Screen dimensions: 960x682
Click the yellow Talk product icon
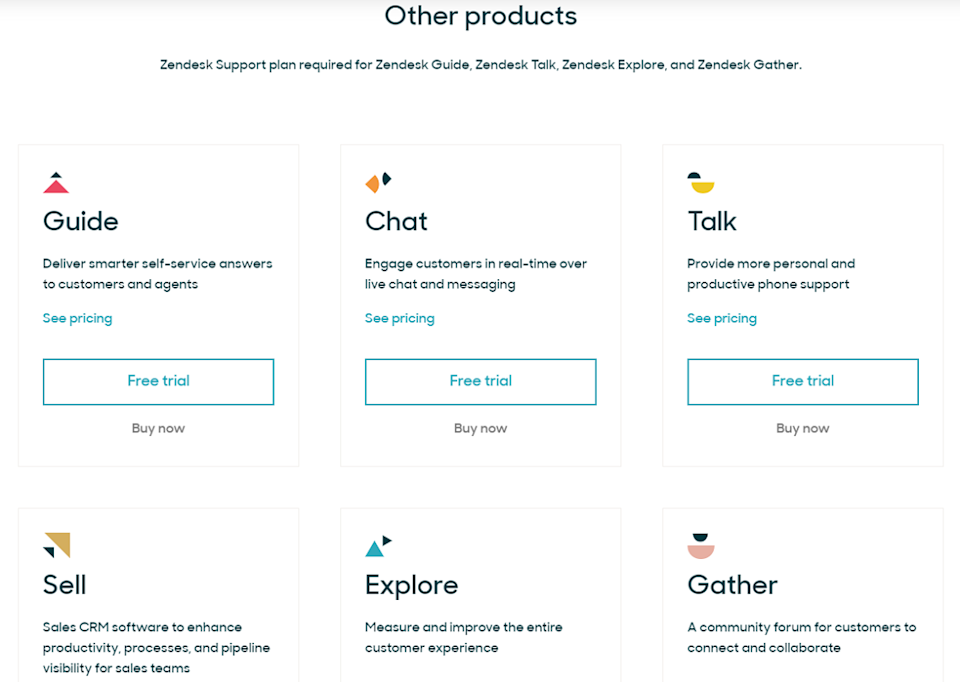(700, 182)
